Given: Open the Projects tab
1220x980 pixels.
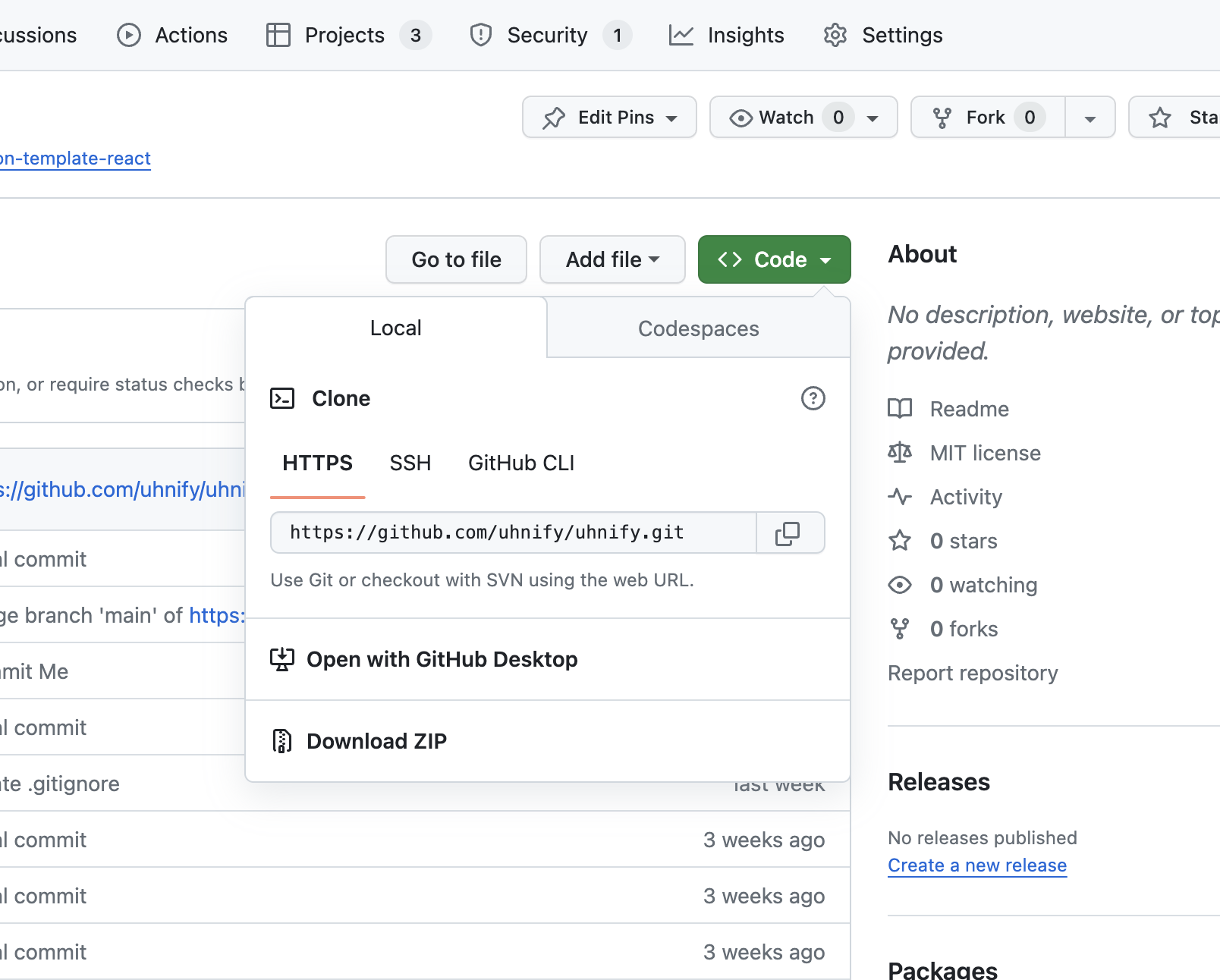Looking at the screenshot, I should tap(348, 35).
